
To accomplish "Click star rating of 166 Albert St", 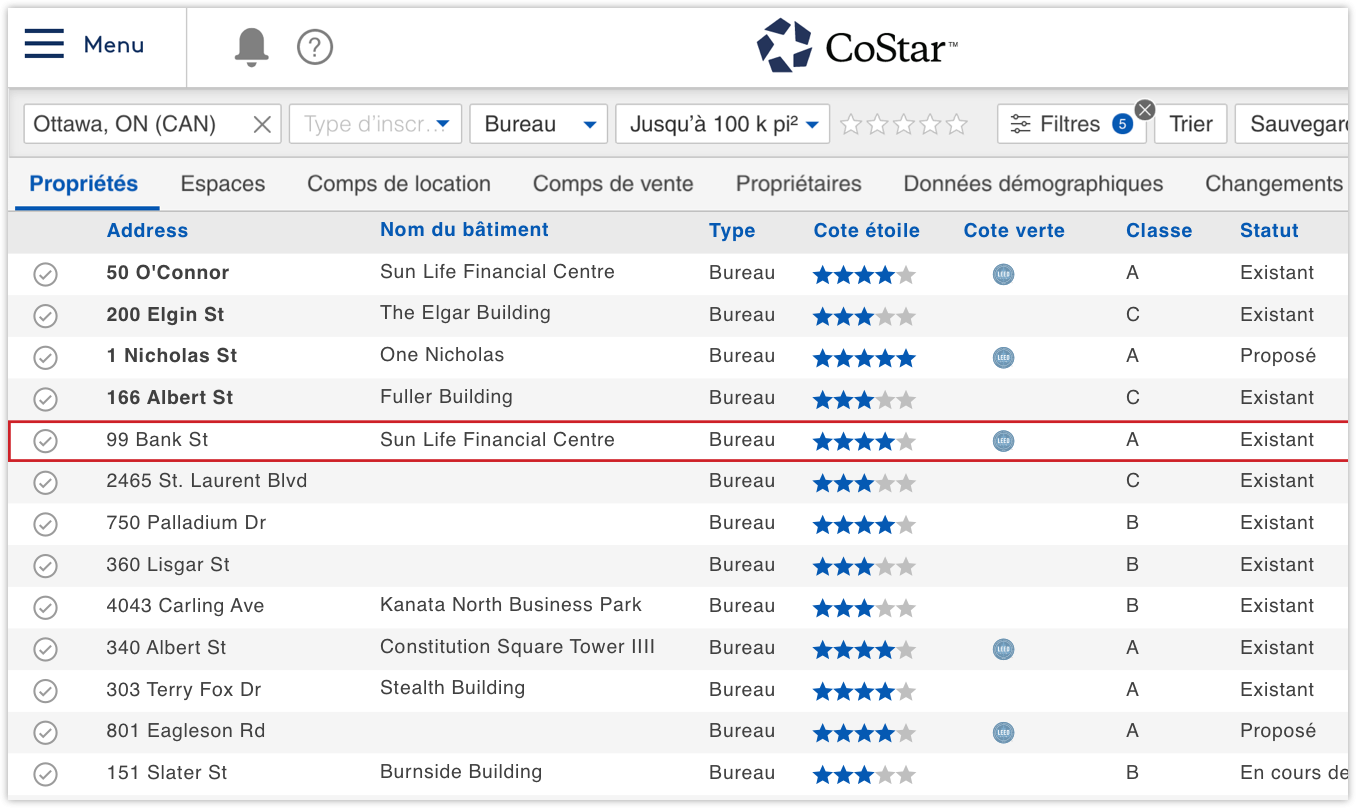I will point(864,399).
